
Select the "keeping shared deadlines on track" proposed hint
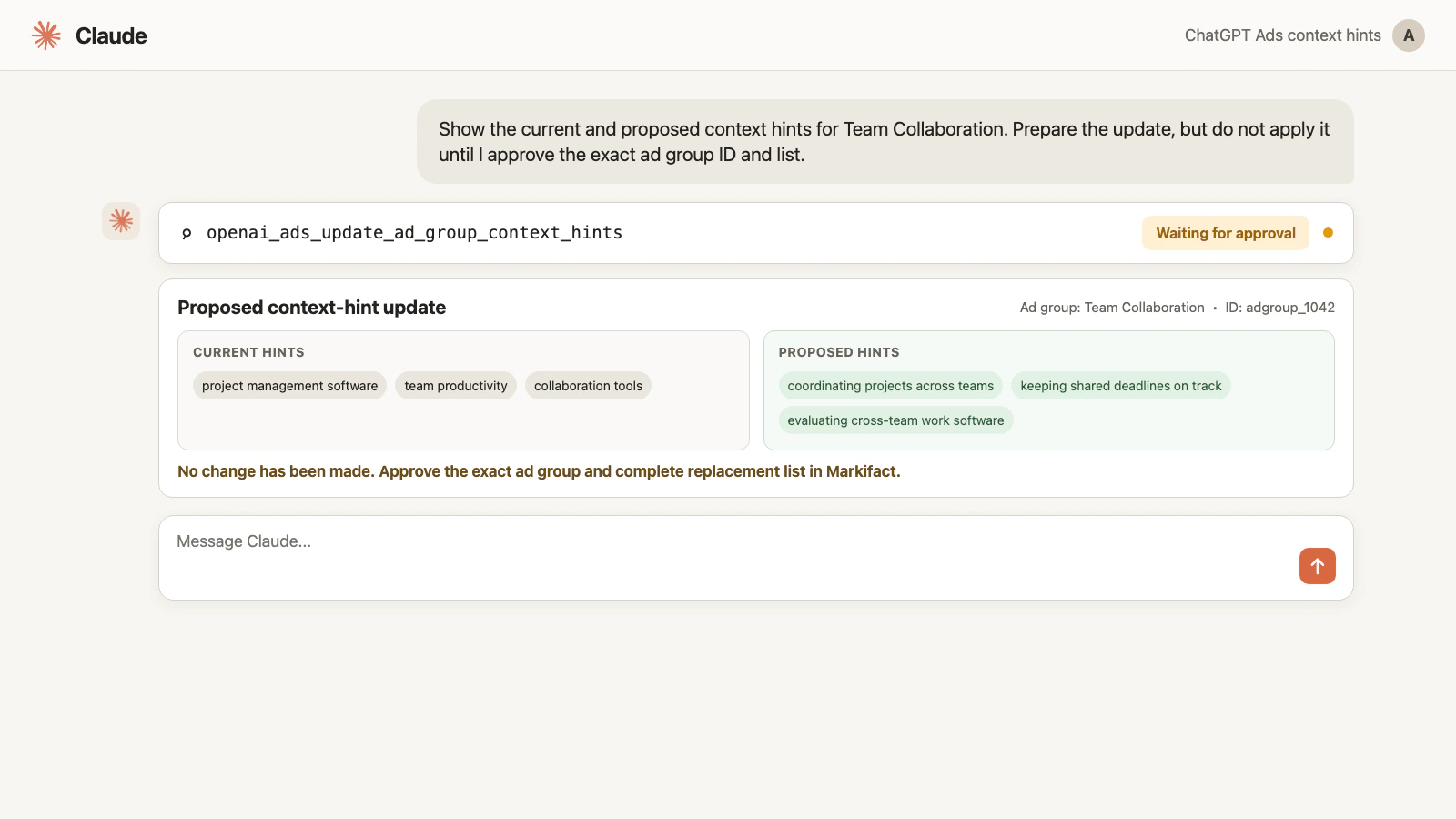tap(1121, 386)
